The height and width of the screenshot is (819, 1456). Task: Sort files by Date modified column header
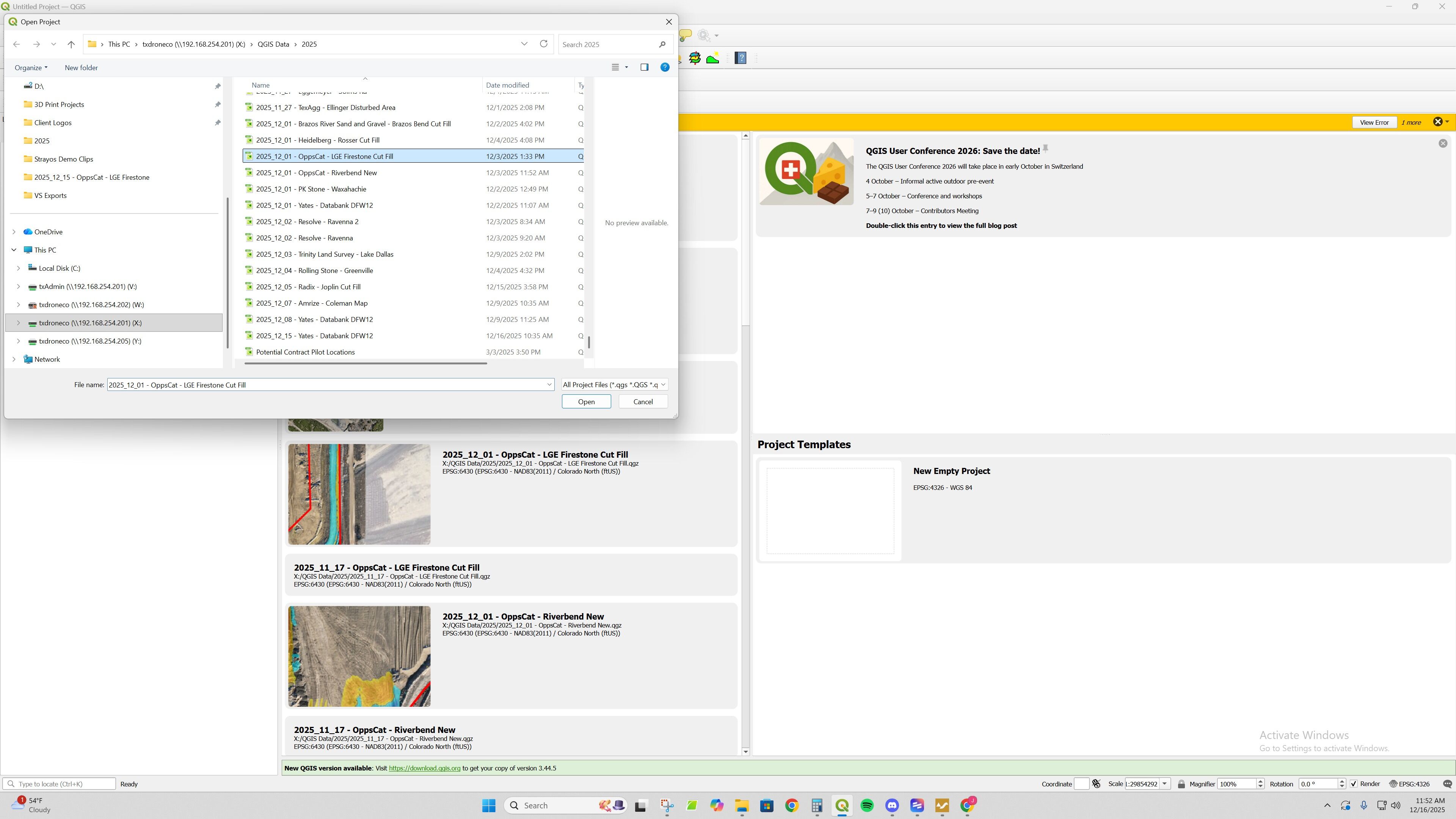pos(508,85)
